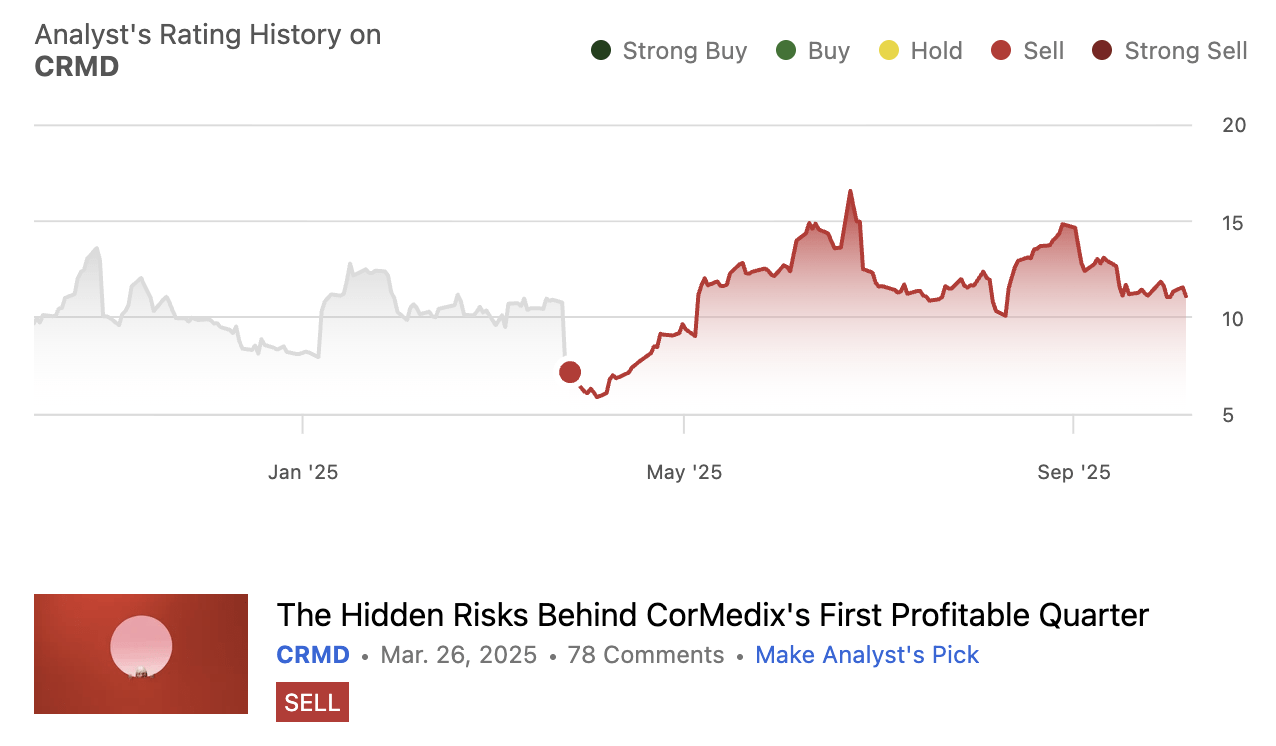The height and width of the screenshot is (746, 1276).
Task: Click the red SELL rating badge
Action: point(312,702)
